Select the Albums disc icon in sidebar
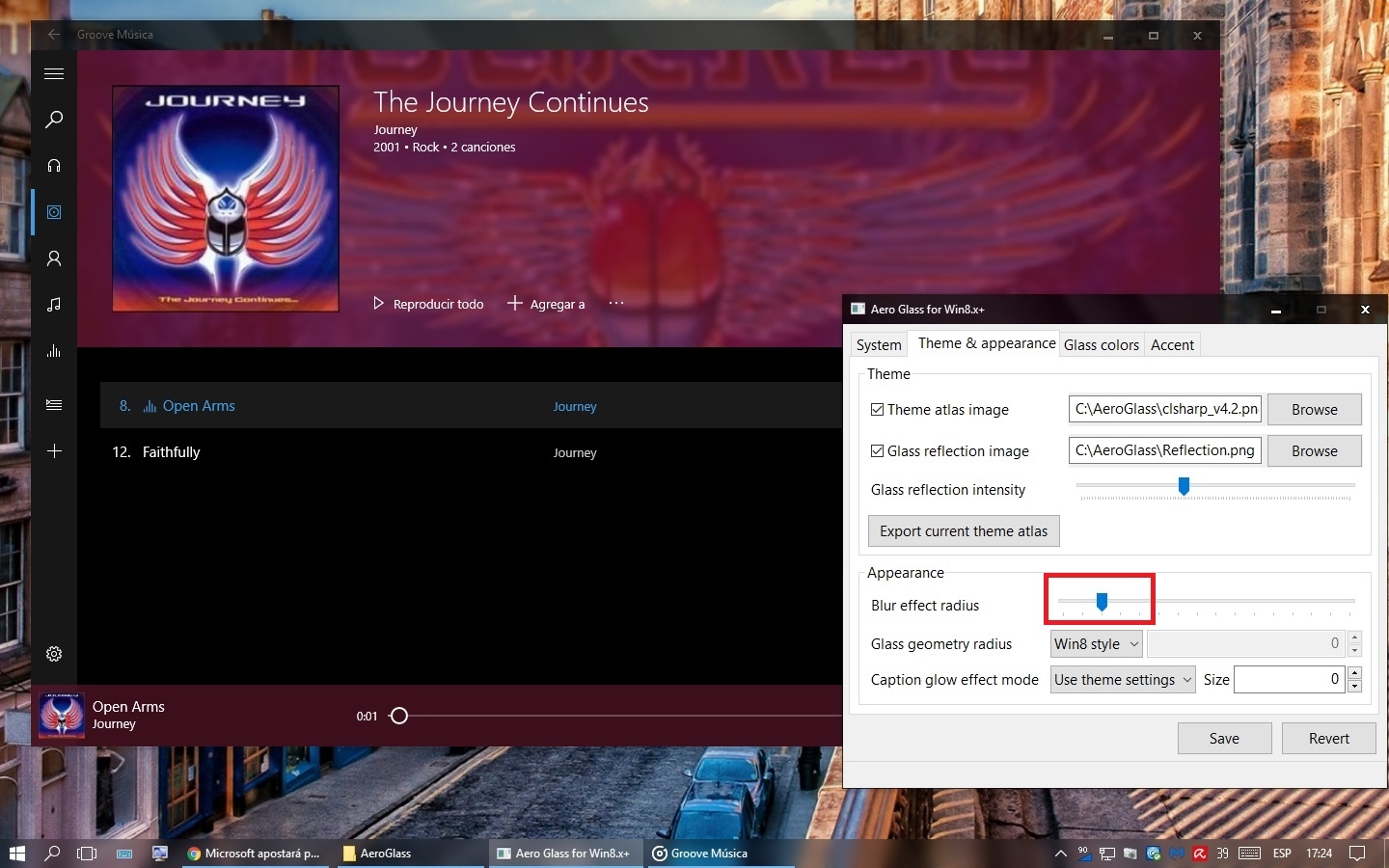The width and height of the screenshot is (1389, 868). point(54,212)
